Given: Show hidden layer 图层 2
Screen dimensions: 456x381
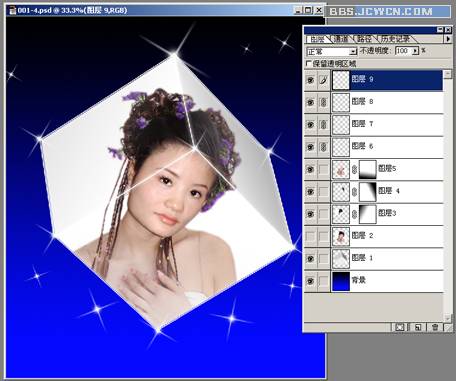Looking at the screenshot, I should [x=311, y=236].
